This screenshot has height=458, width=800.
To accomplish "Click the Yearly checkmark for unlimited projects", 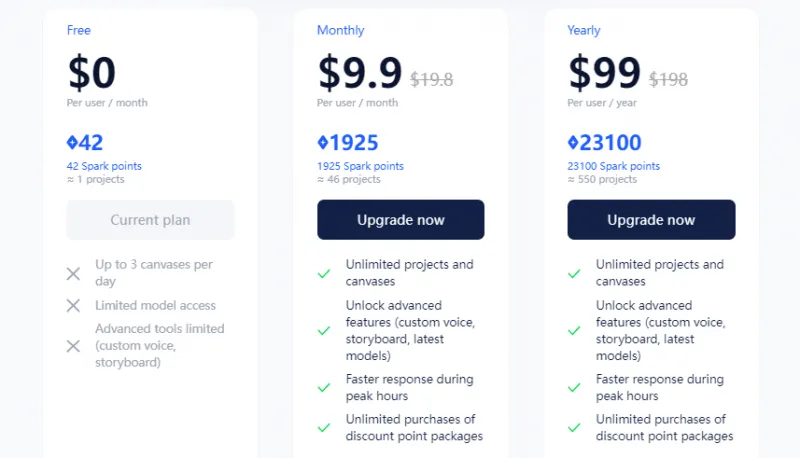I will [574, 274].
